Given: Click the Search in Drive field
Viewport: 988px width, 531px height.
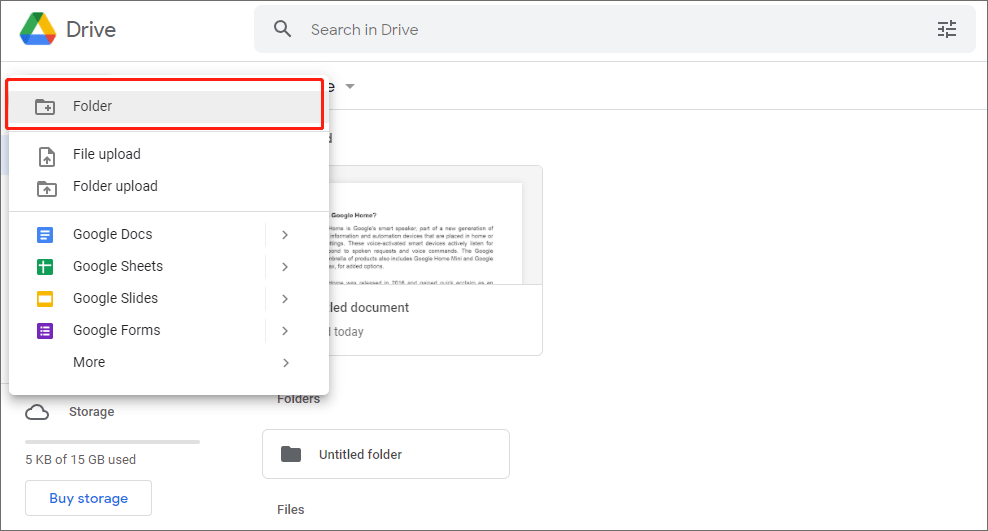Looking at the screenshot, I should 614,30.
